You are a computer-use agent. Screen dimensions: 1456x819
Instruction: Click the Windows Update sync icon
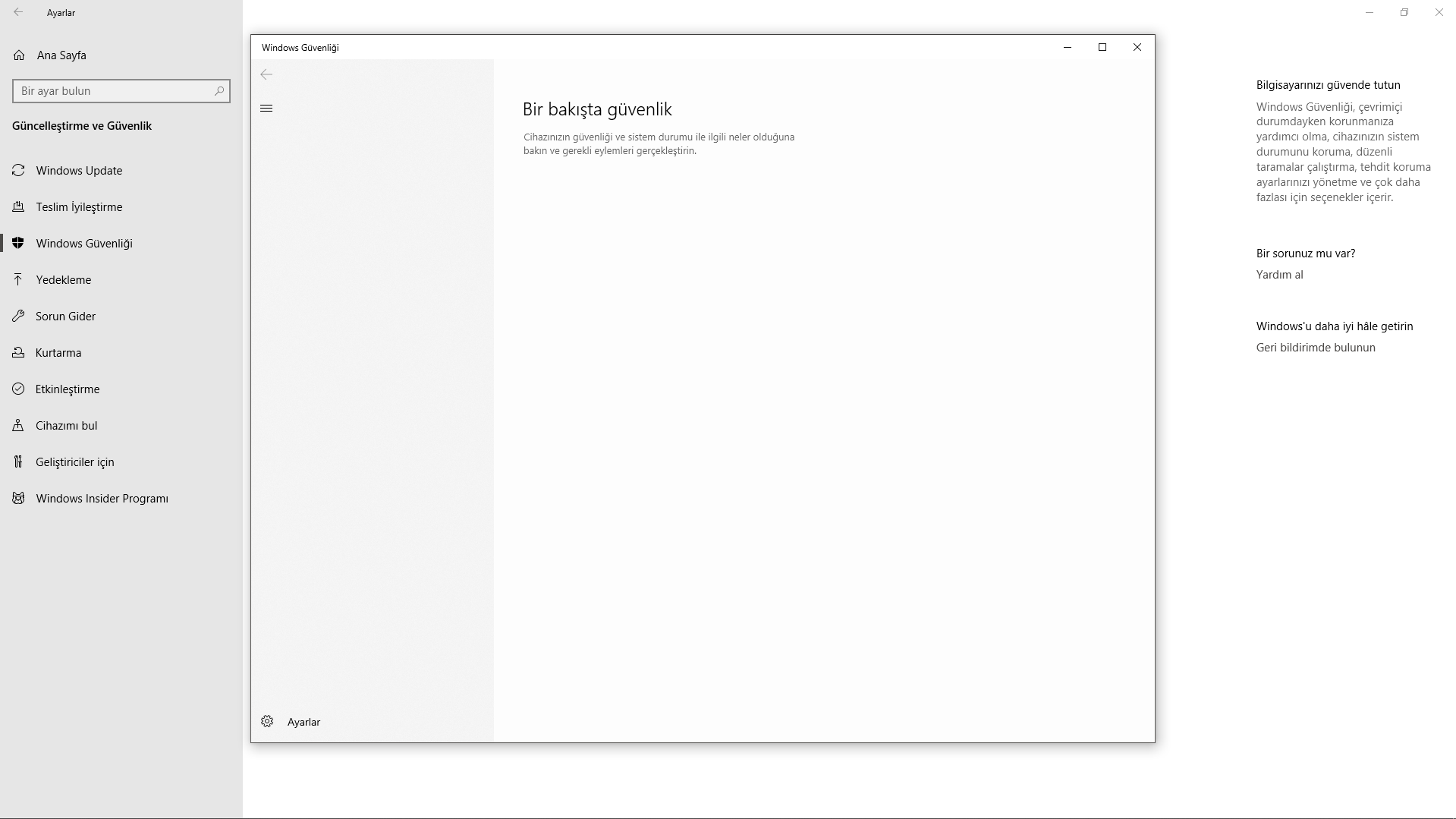click(18, 171)
